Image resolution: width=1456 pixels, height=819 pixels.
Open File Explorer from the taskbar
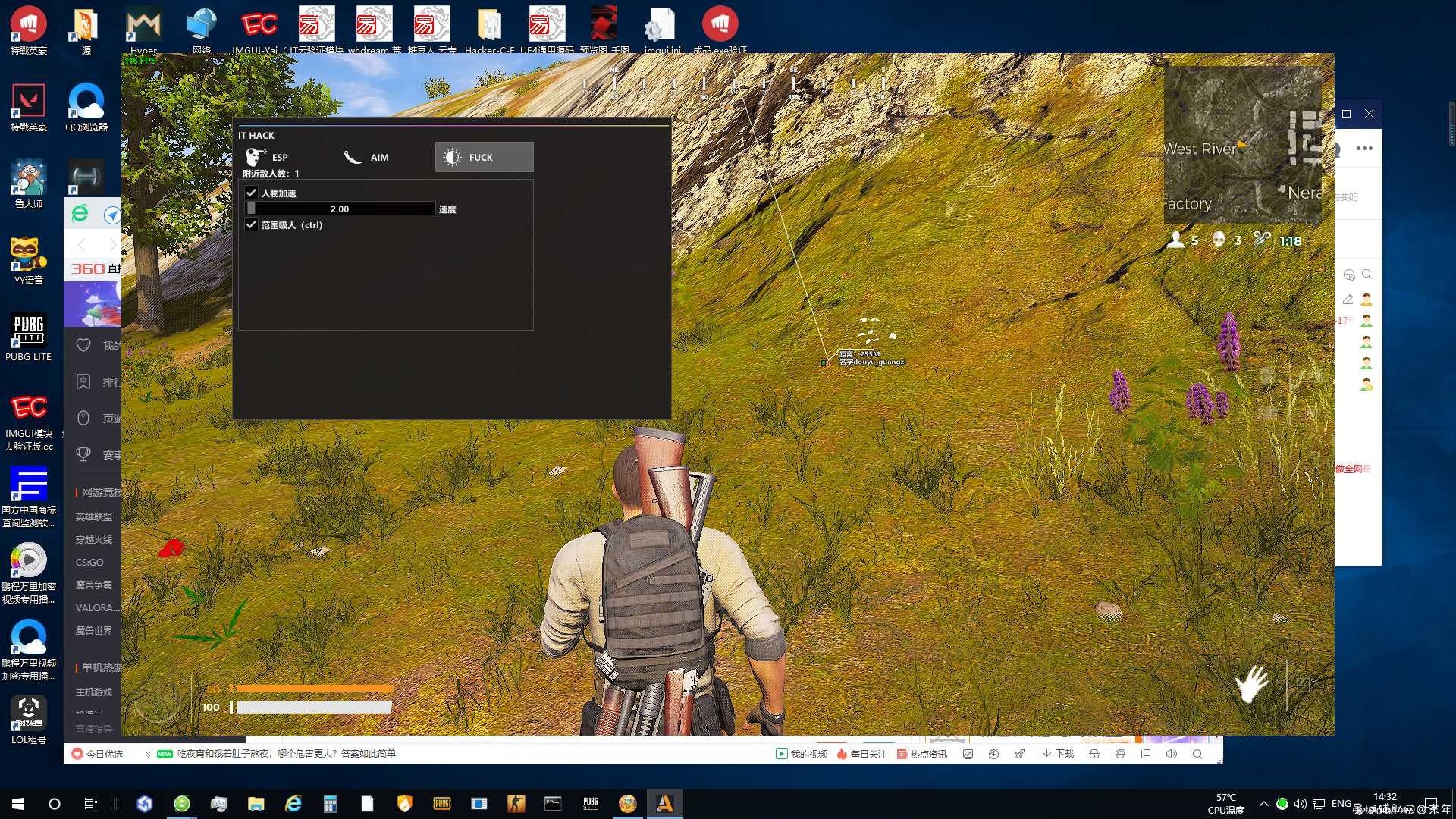tap(256, 804)
